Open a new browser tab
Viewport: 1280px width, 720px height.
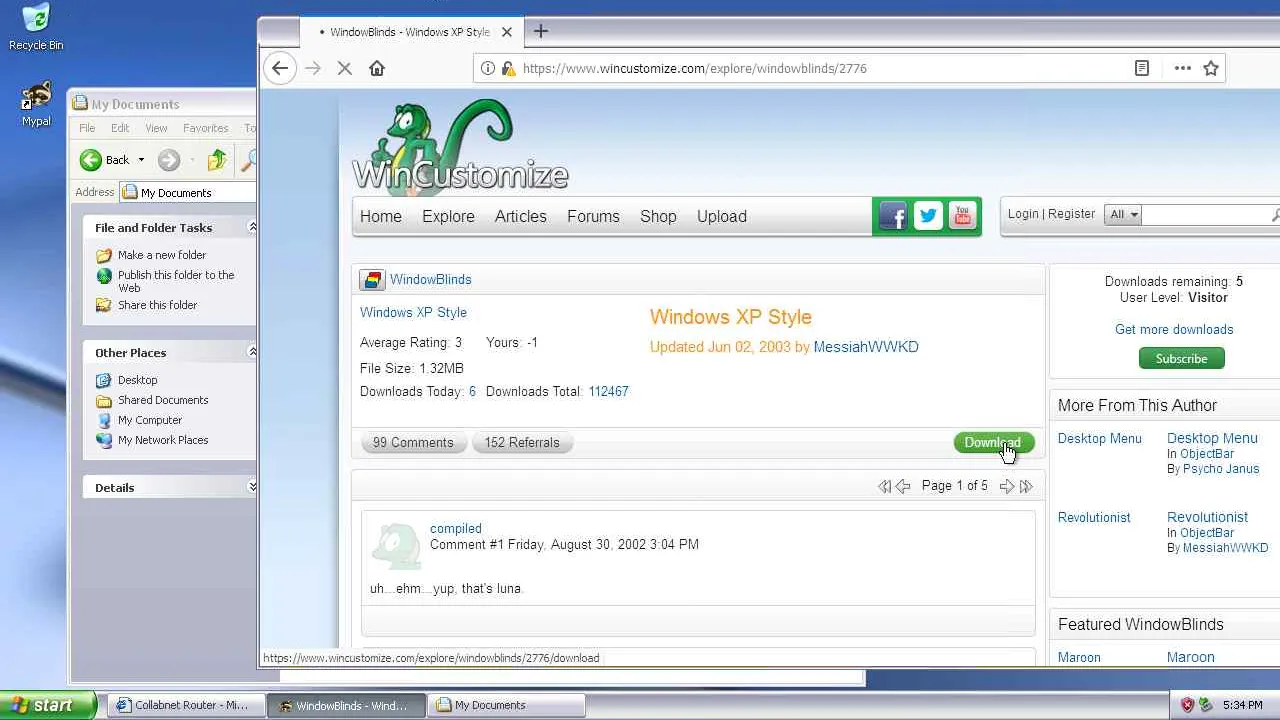point(541,31)
